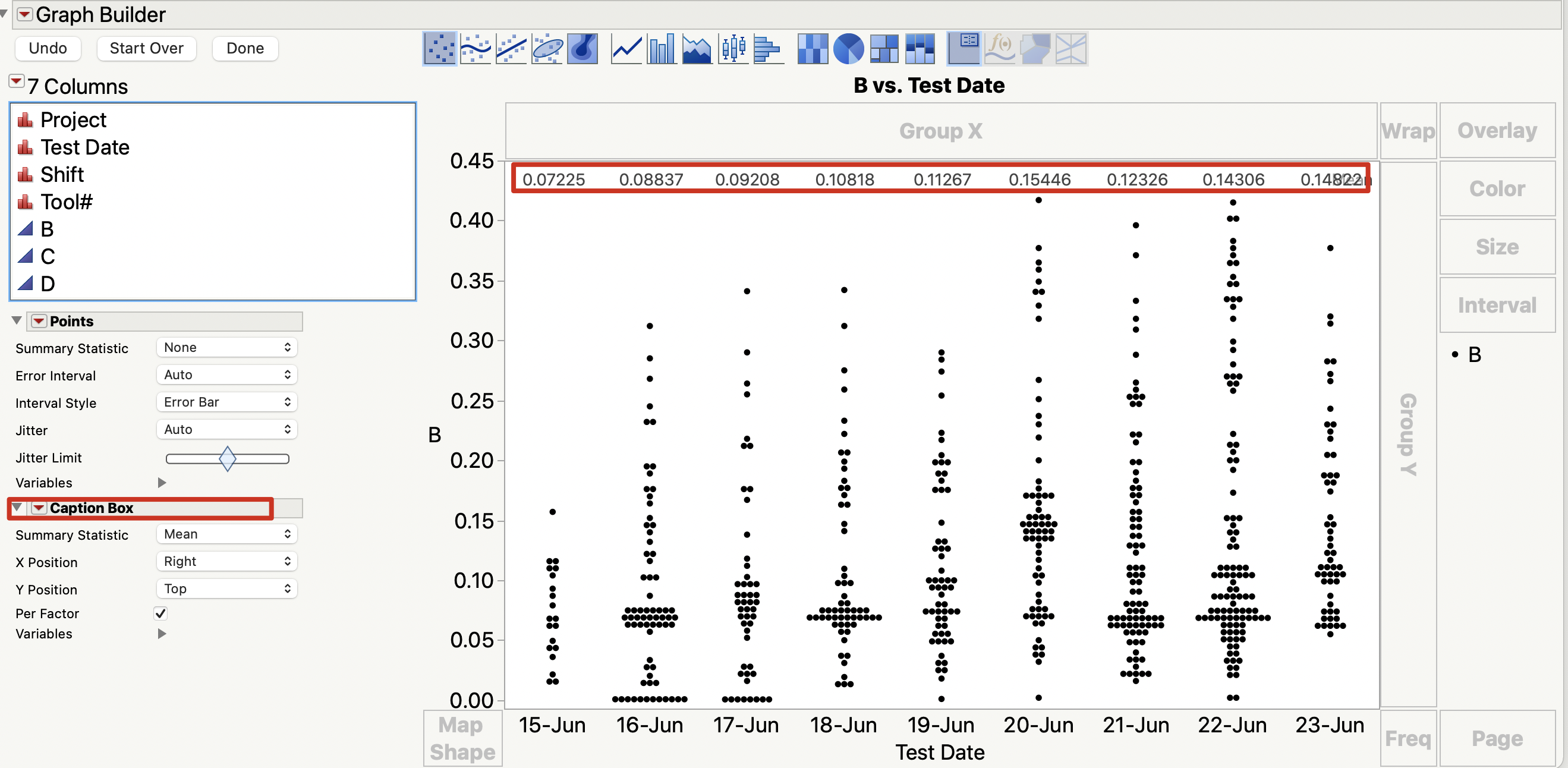Click the Ellipse element icon
Image resolution: width=1568 pixels, height=768 pixels.
[547, 49]
